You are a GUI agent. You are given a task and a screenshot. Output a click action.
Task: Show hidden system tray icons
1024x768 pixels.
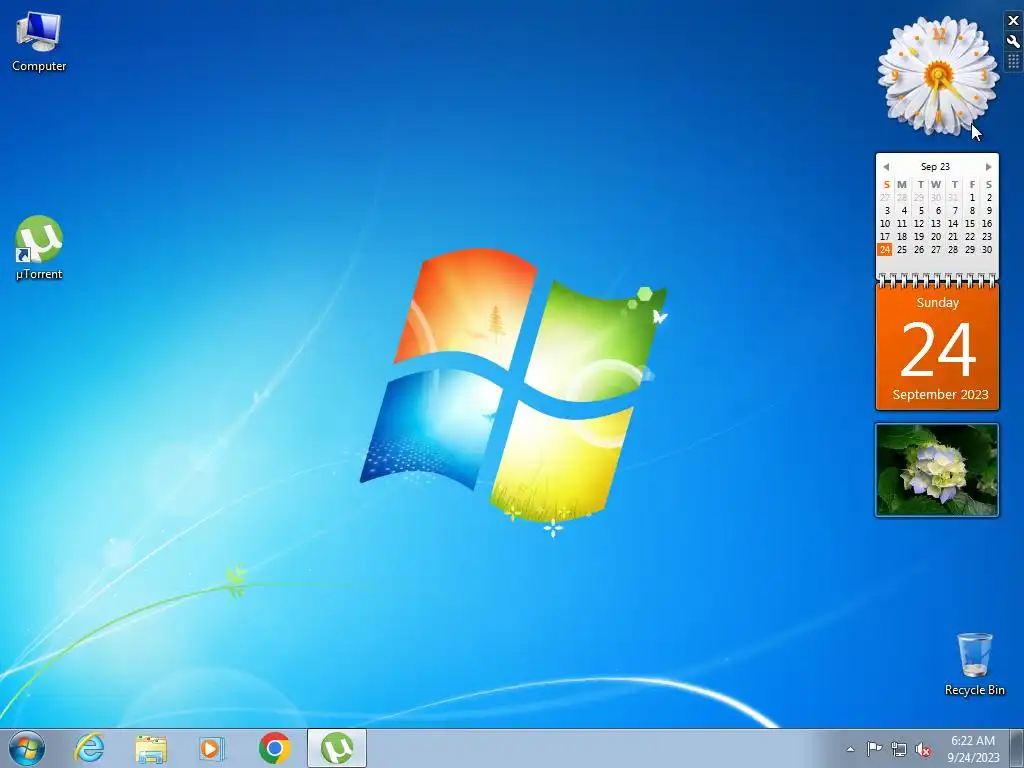850,749
